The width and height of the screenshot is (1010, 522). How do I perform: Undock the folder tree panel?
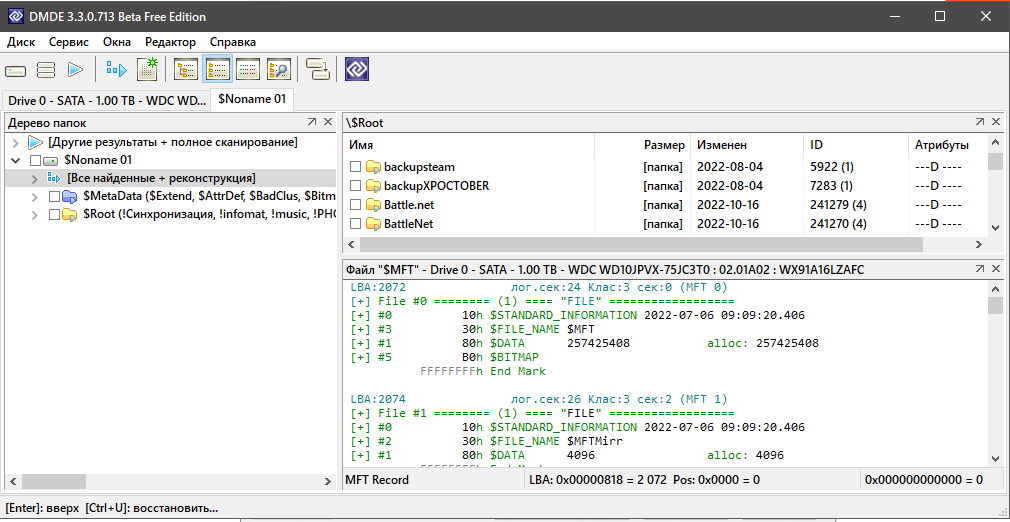311,122
